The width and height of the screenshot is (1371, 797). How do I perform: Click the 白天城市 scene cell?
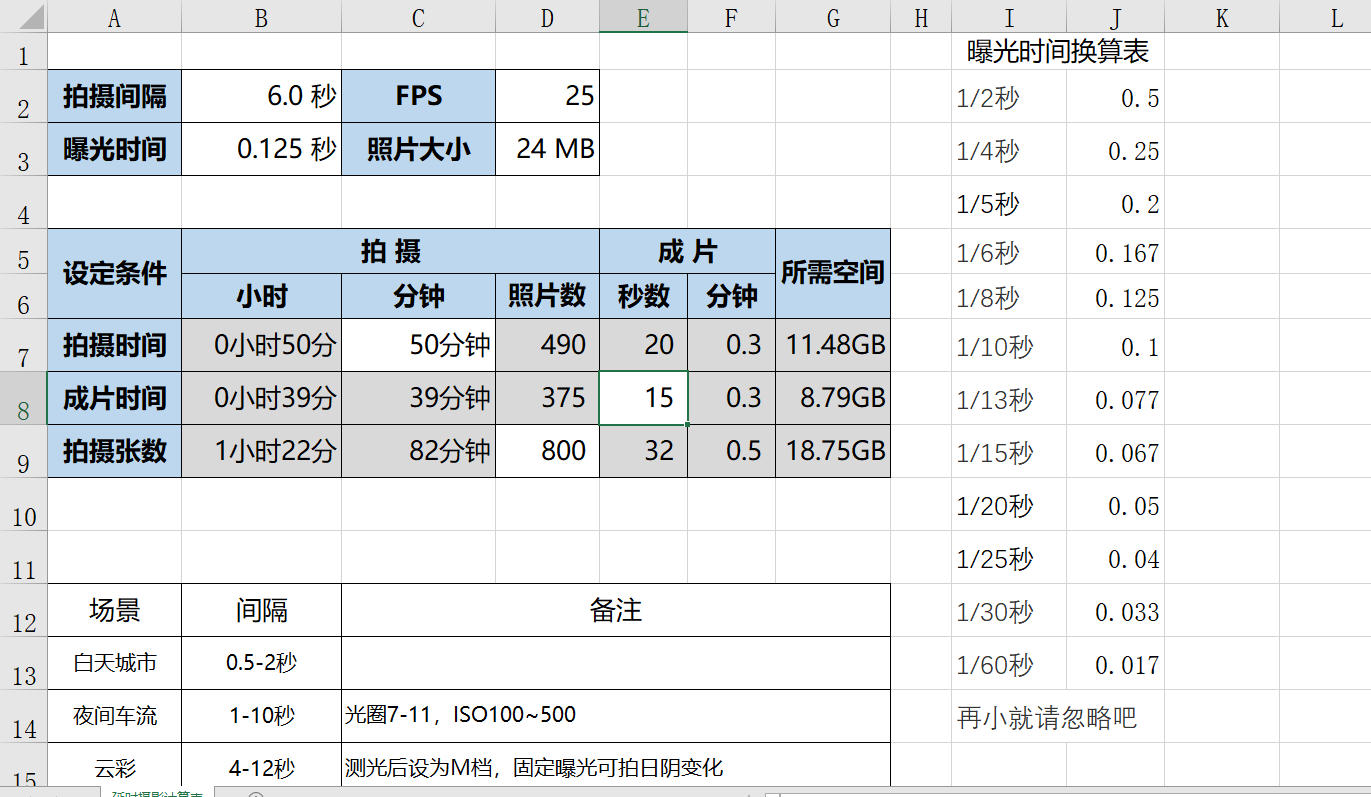(x=113, y=662)
